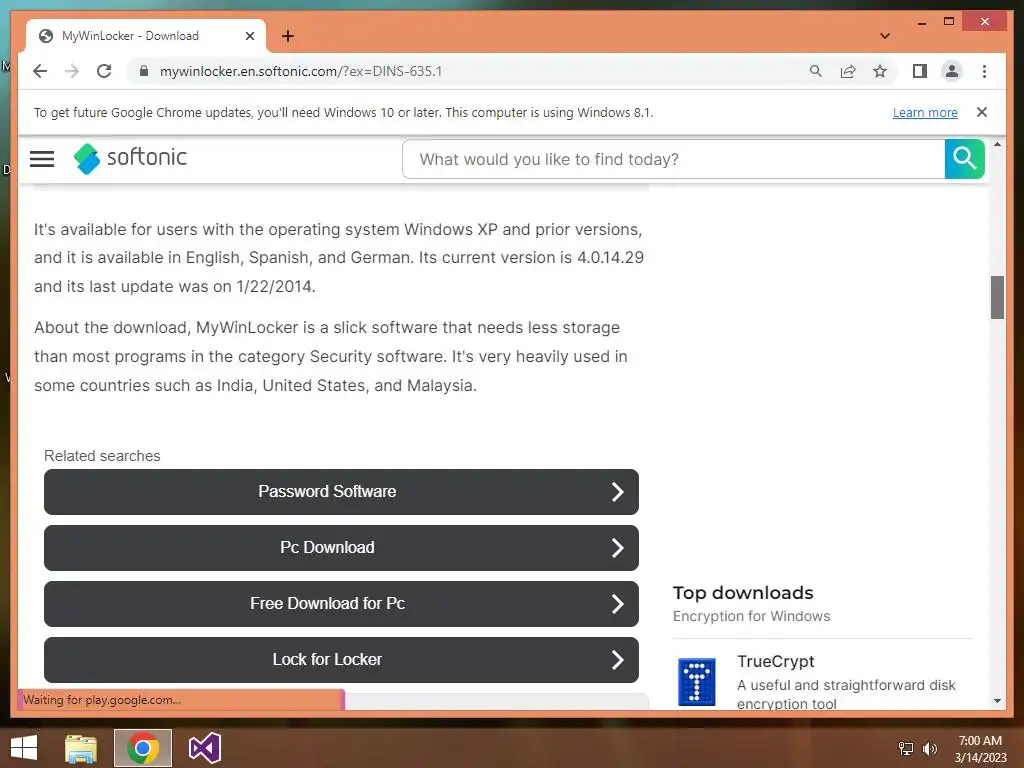Open Learn more about Chrome updates
Screen dimensions: 1024x768
pos(925,112)
